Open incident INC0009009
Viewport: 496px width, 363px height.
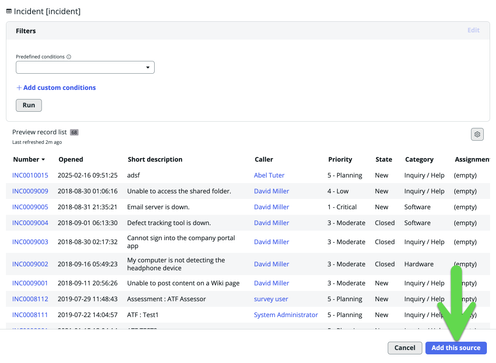pyautogui.click(x=30, y=191)
